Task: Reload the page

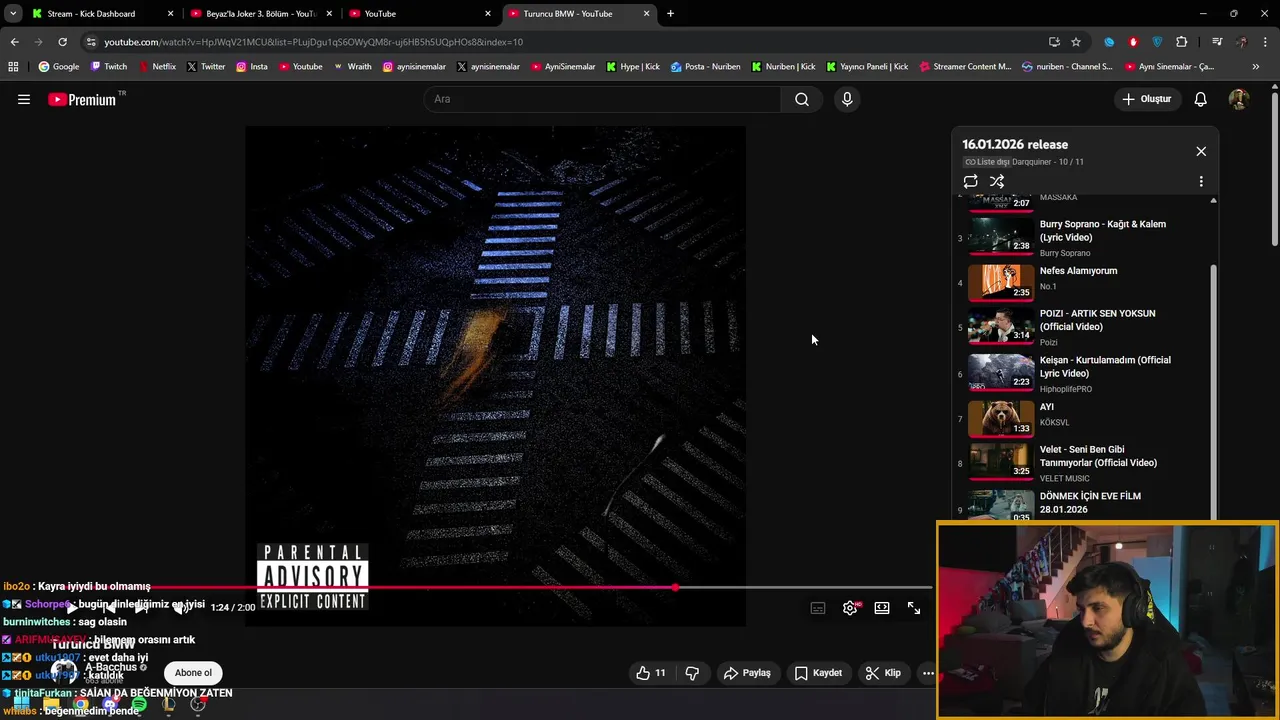Action: coord(62,42)
